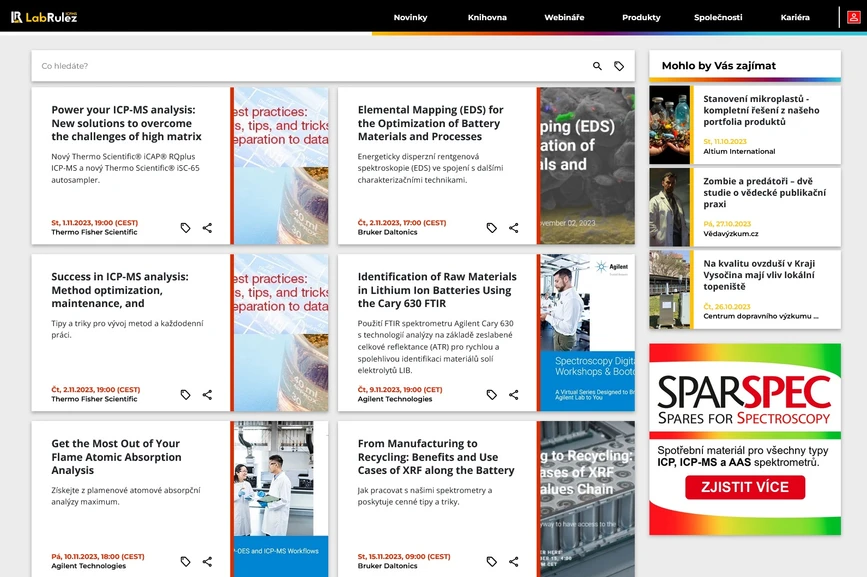Open 'Get the Most Out of Your Flame' title
The height and width of the screenshot is (577, 867).
(116, 457)
